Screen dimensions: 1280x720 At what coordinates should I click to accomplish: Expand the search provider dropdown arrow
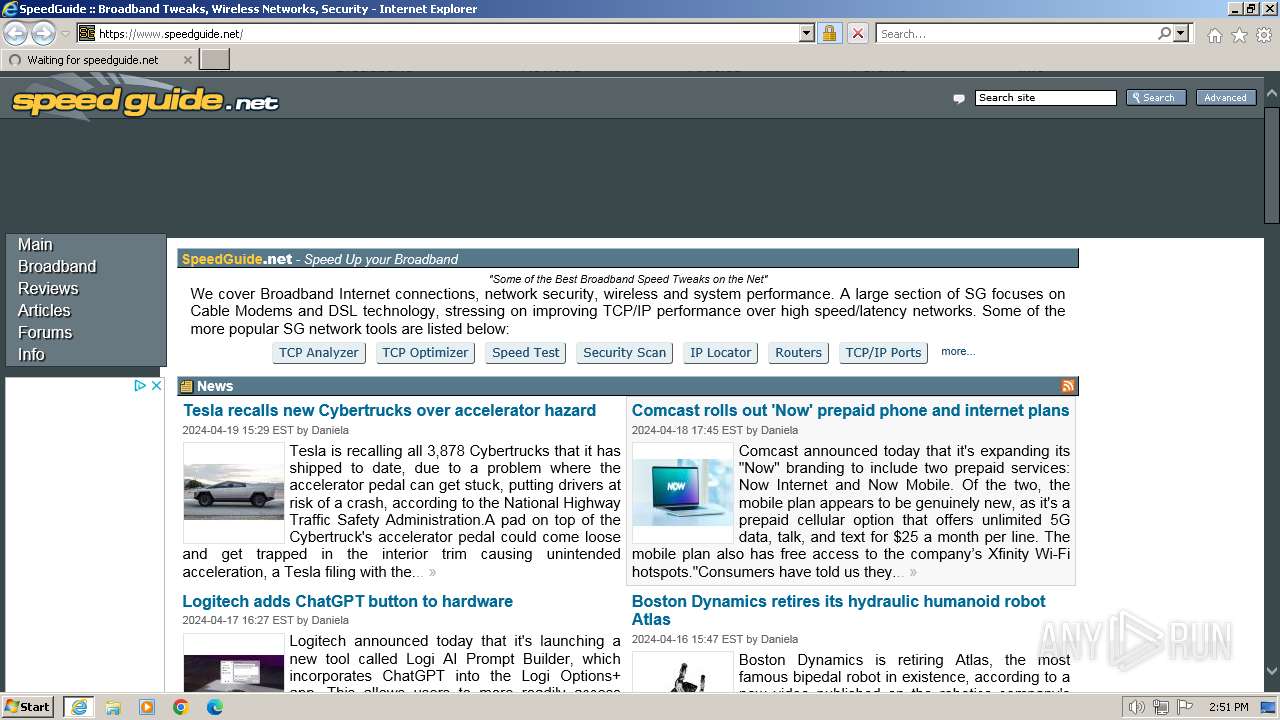tap(1181, 33)
